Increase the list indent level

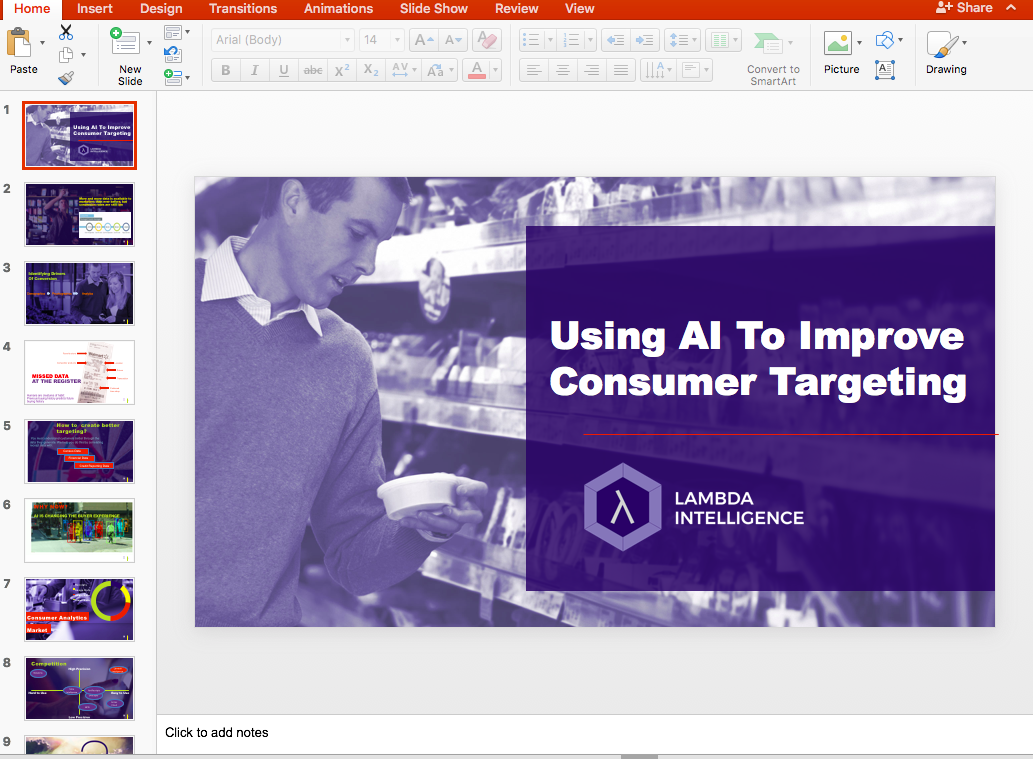(x=644, y=40)
